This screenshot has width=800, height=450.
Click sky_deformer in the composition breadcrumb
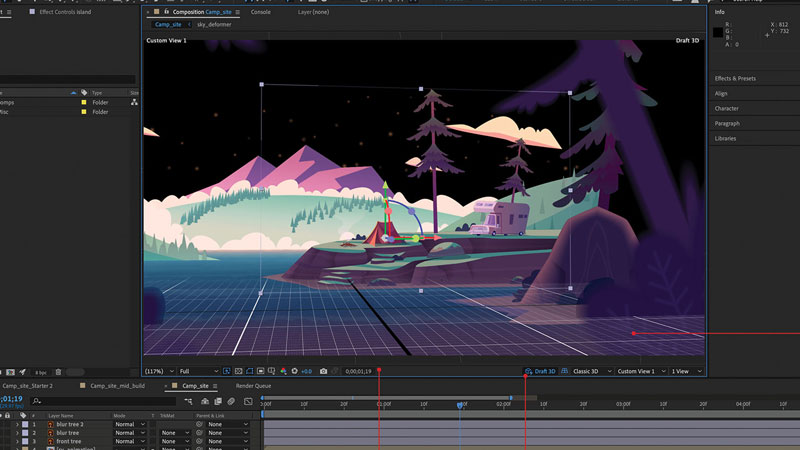[x=214, y=24]
